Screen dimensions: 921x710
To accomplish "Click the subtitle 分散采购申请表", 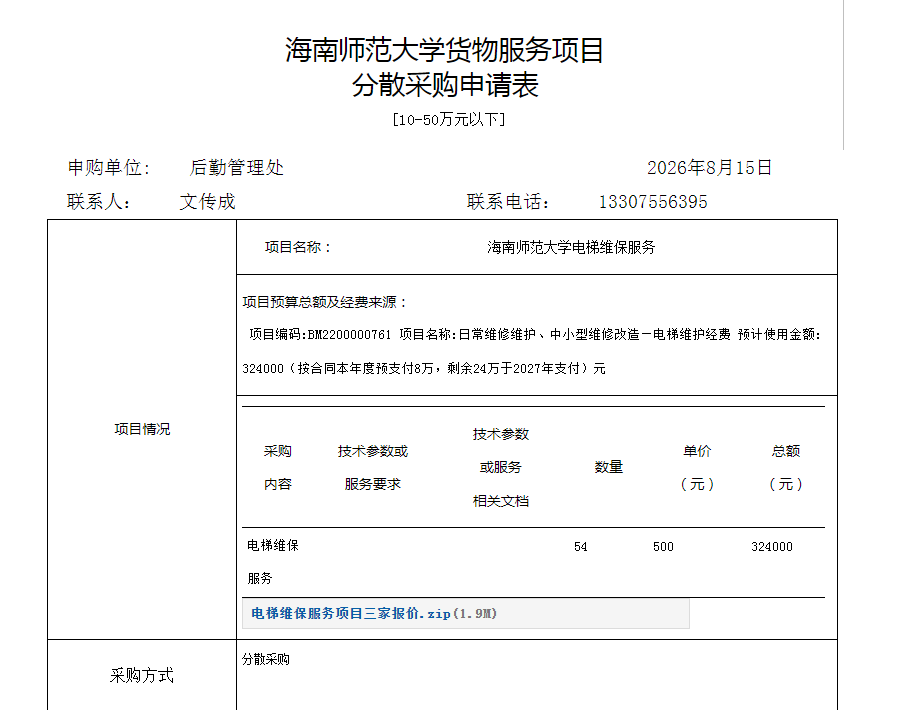I will pyautogui.click(x=445, y=85).
